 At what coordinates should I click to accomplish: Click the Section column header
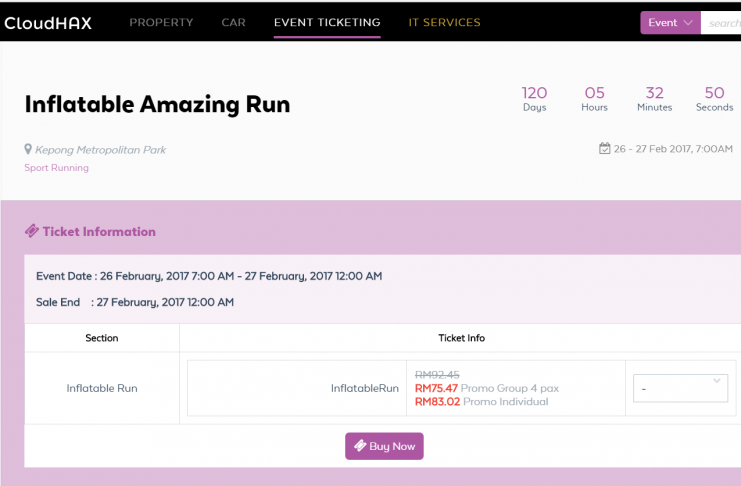(102, 338)
